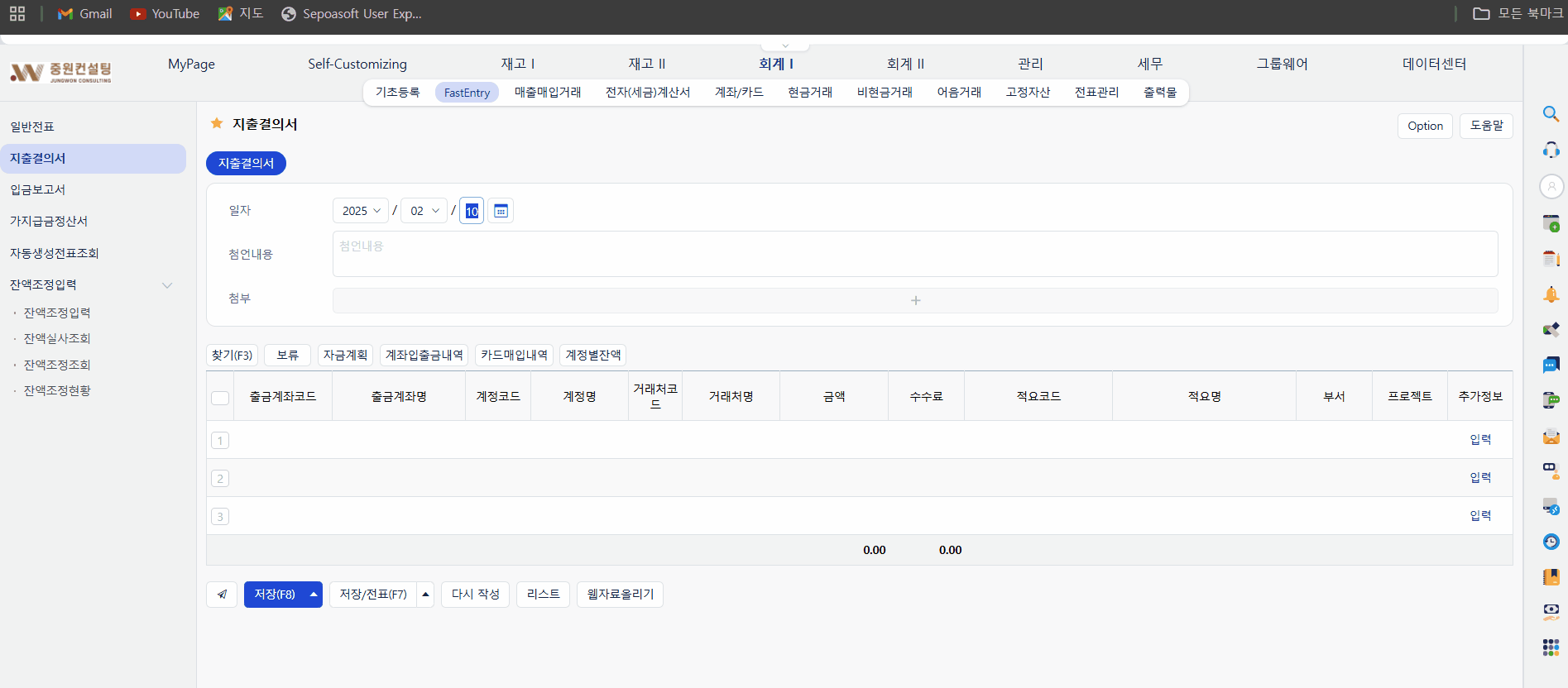The height and width of the screenshot is (688, 1568).
Task: Open the 회계 I main menu
Action: click(x=776, y=64)
